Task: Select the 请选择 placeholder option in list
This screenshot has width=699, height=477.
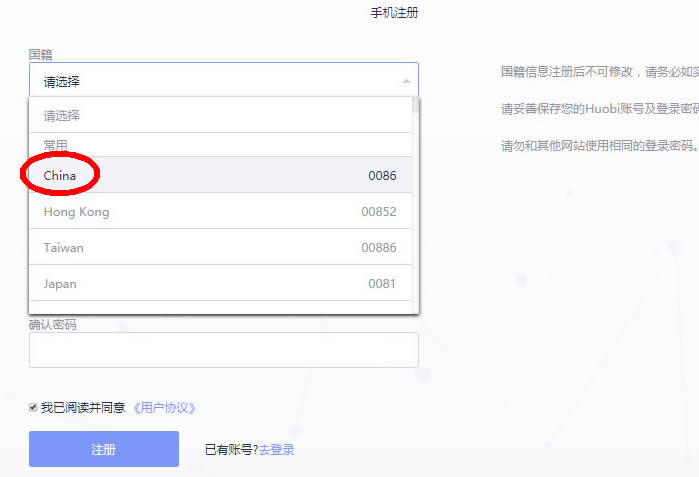Action: tap(62, 115)
